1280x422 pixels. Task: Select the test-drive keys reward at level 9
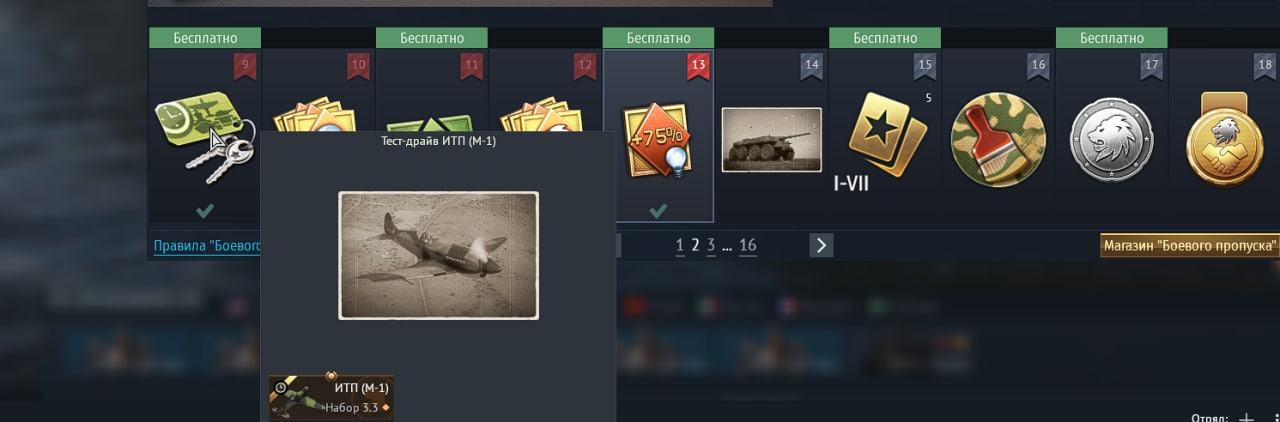click(205, 136)
